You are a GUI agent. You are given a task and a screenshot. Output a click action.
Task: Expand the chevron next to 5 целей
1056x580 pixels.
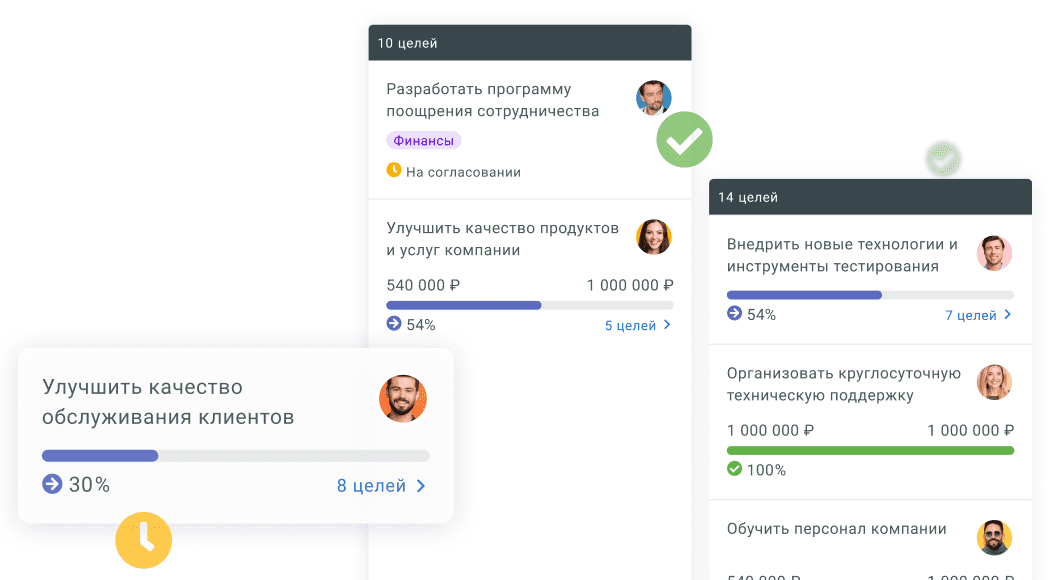click(x=667, y=325)
